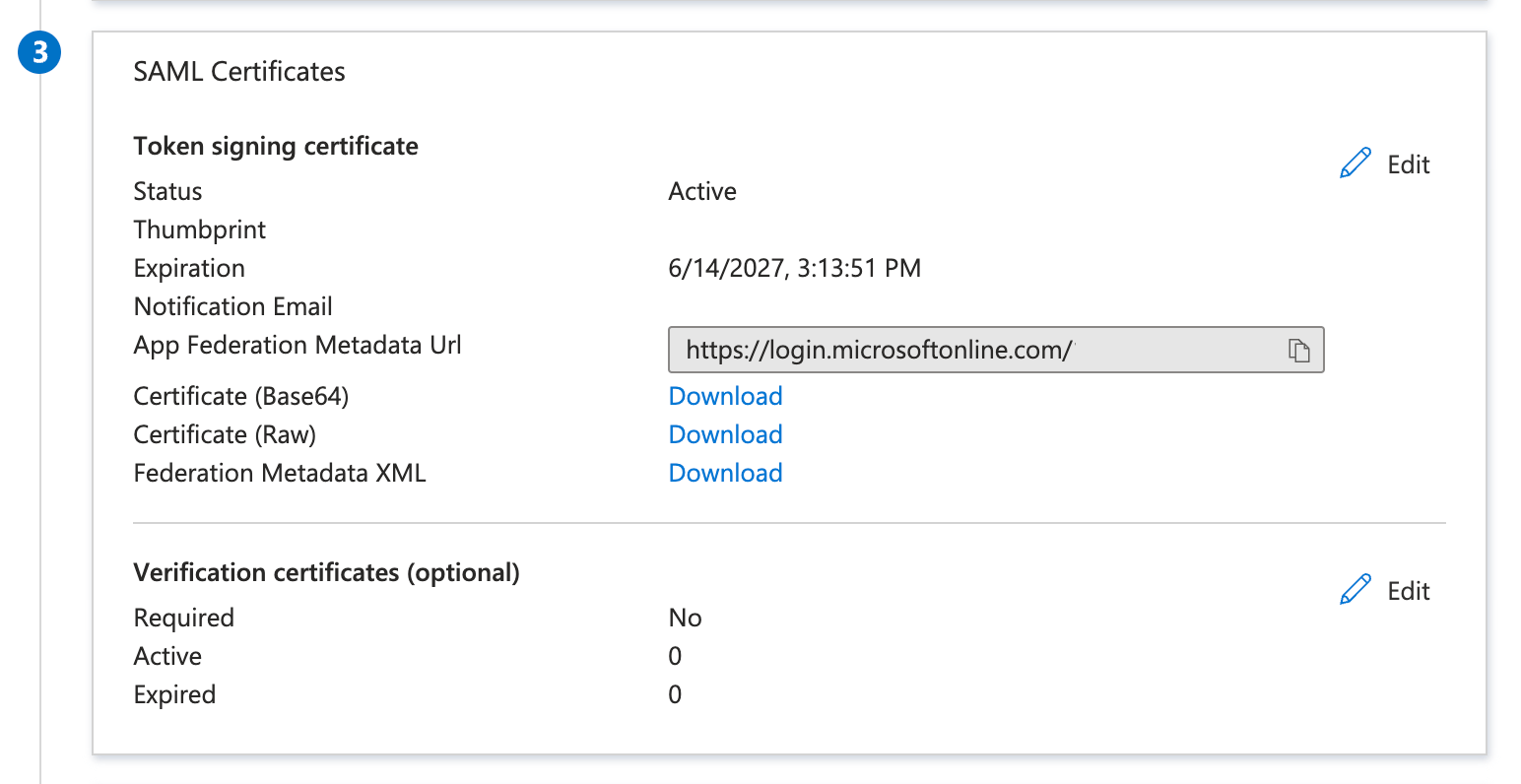The image size is (1521, 784).
Task: Click the Thumbprint label
Action: click(x=200, y=229)
